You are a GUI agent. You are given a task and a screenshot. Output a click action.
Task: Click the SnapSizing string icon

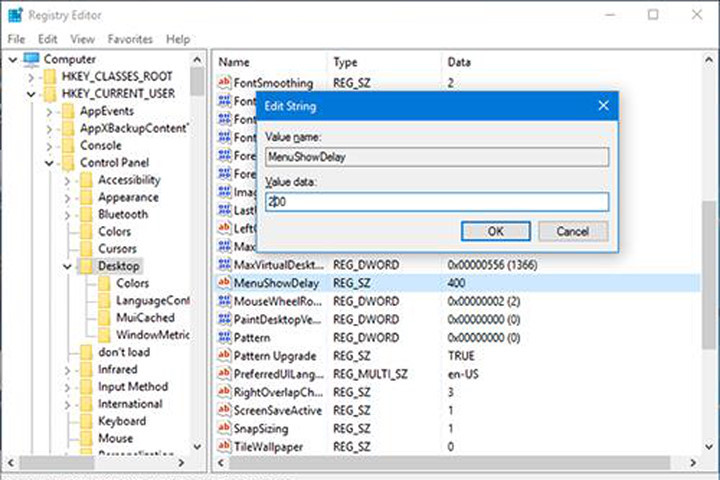[x=224, y=428]
